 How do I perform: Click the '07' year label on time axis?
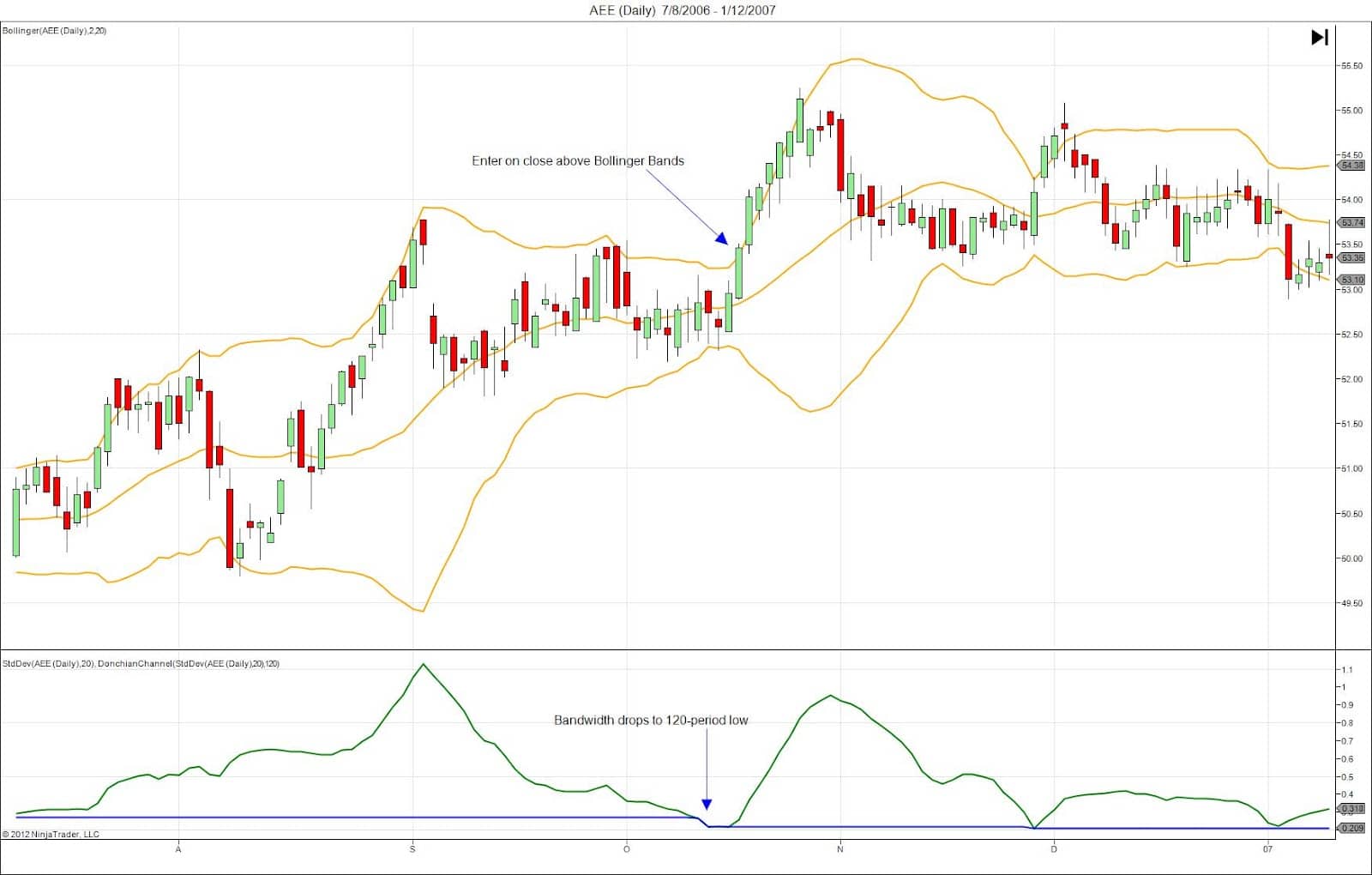[1267, 849]
